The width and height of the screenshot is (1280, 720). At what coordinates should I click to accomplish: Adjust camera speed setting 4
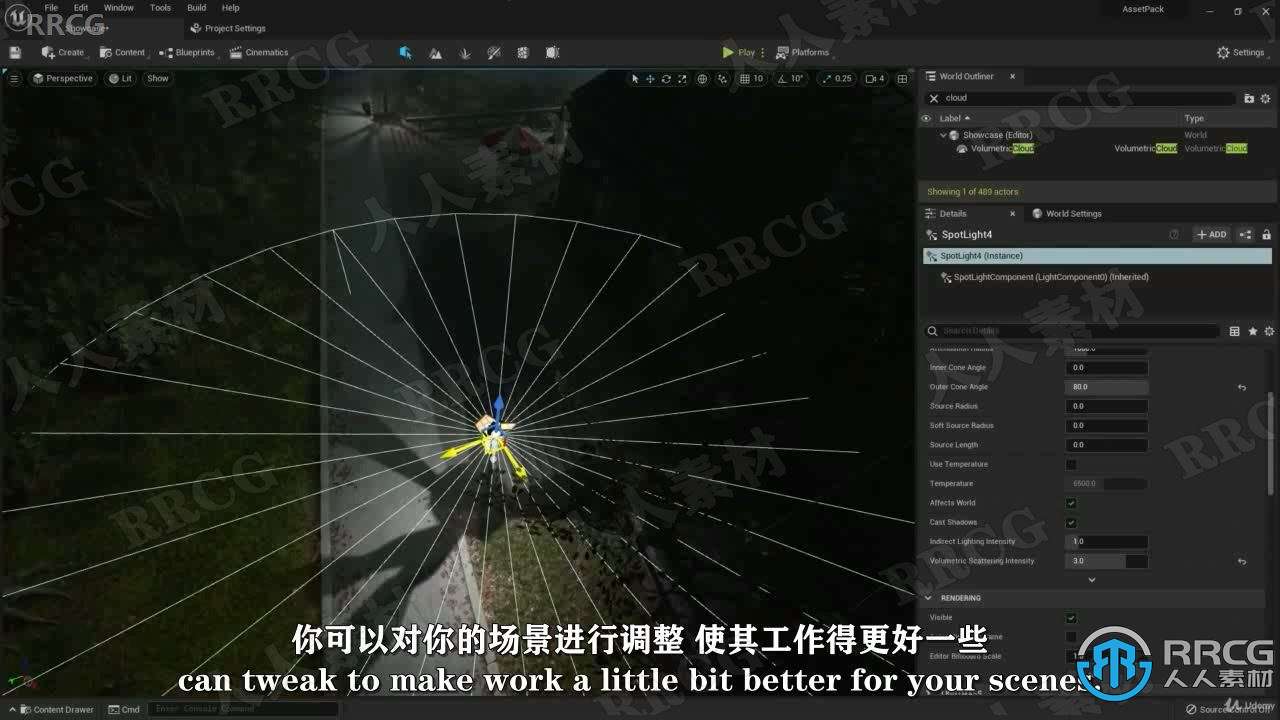click(875, 78)
